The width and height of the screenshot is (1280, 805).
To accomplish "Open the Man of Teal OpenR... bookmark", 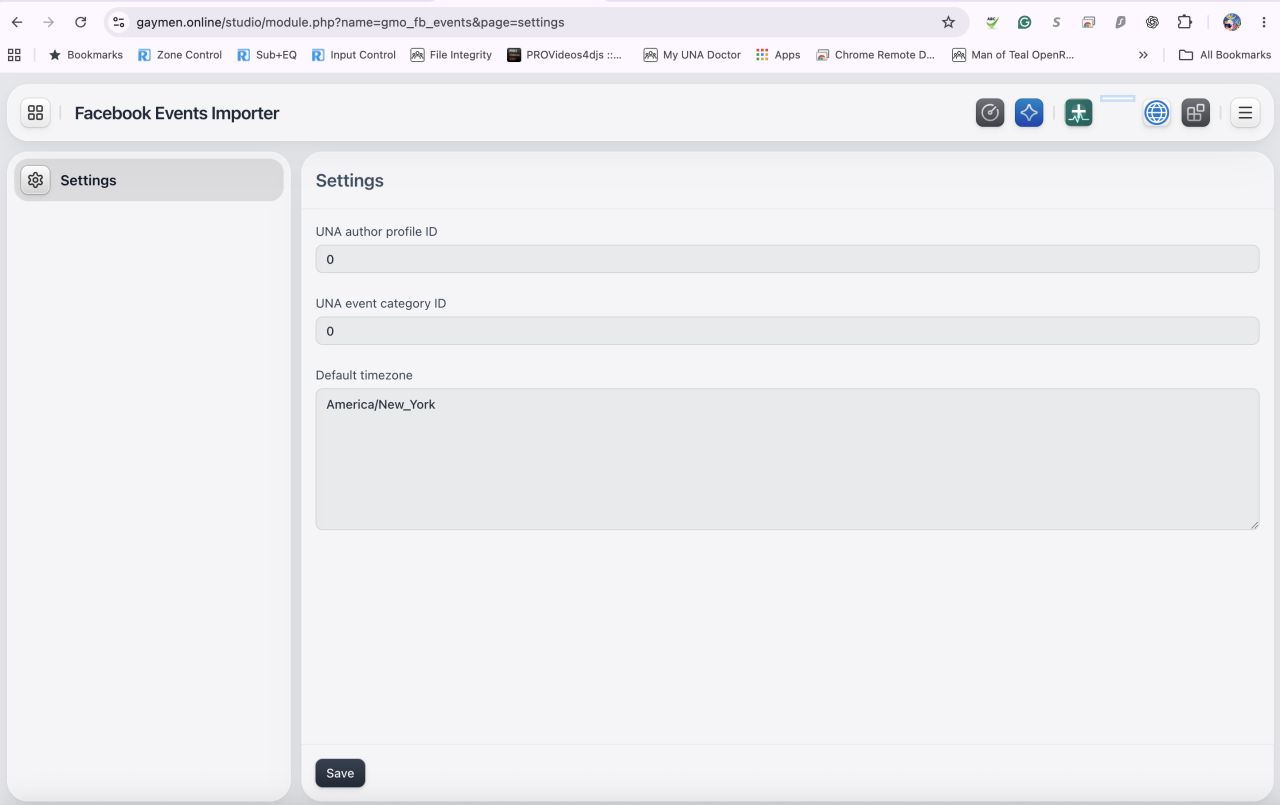I will coord(1013,55).
